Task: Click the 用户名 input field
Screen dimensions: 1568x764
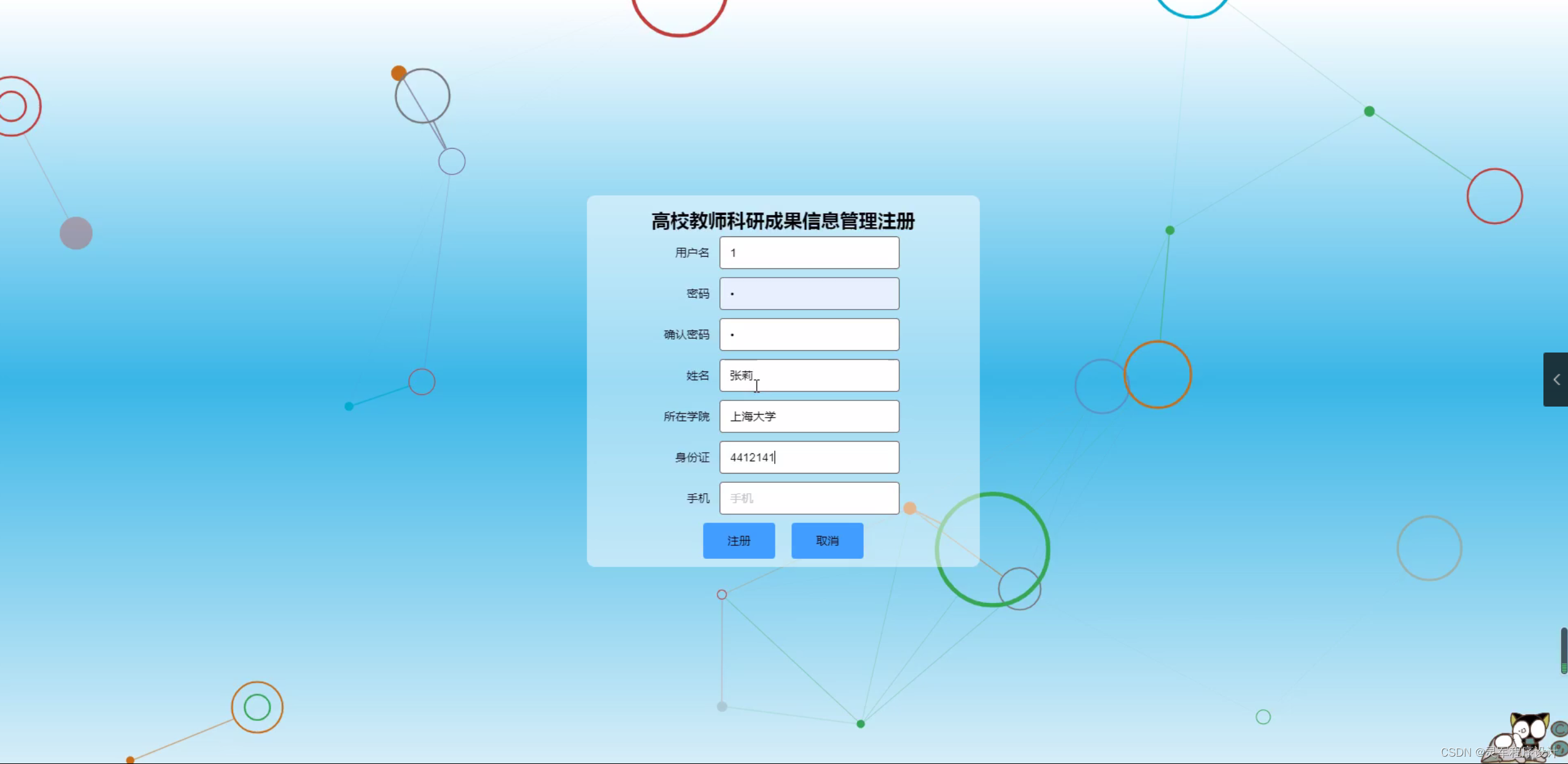Action: pos(809,252)
